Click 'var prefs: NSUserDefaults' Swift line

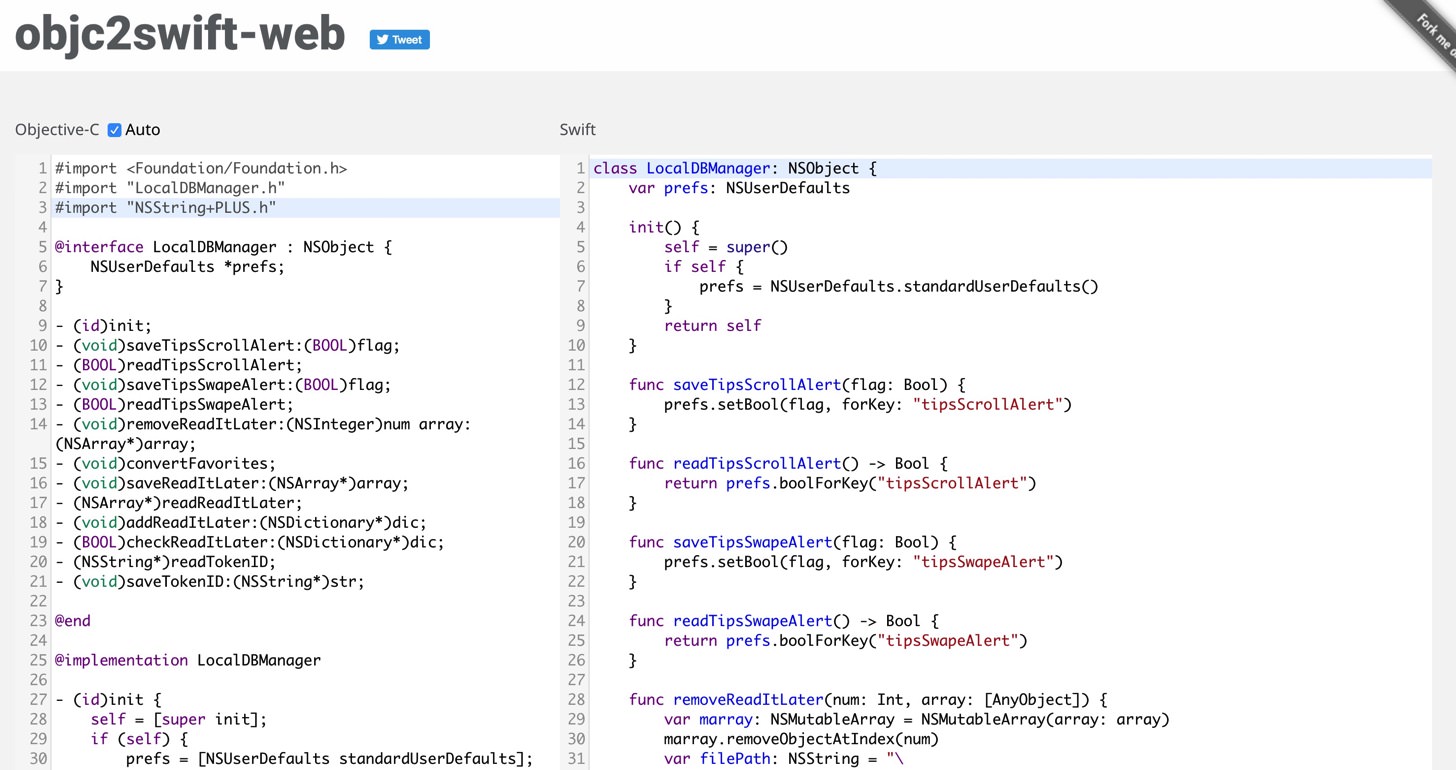coord(739,188)
